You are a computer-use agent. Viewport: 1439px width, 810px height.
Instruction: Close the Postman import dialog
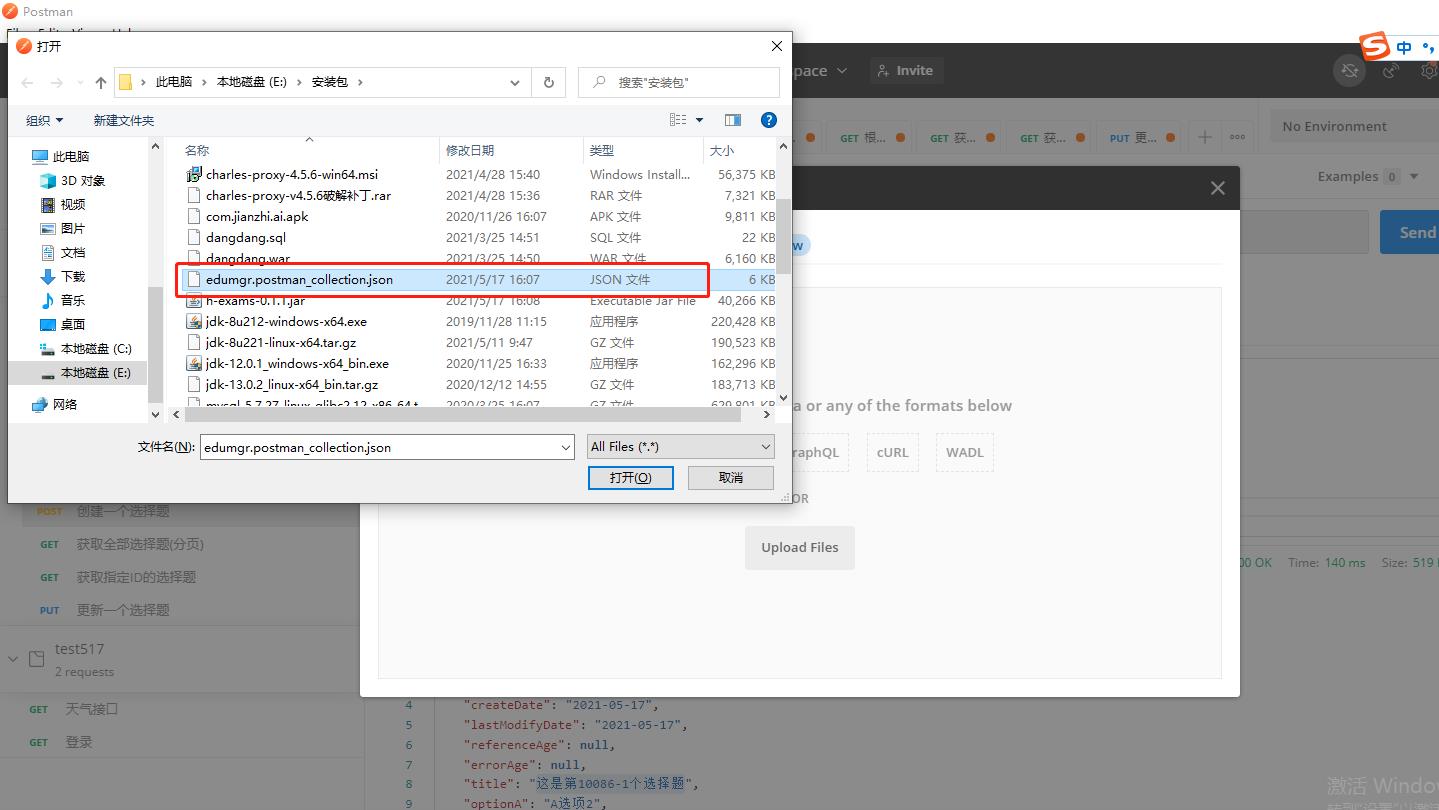tap(1217, 188)
